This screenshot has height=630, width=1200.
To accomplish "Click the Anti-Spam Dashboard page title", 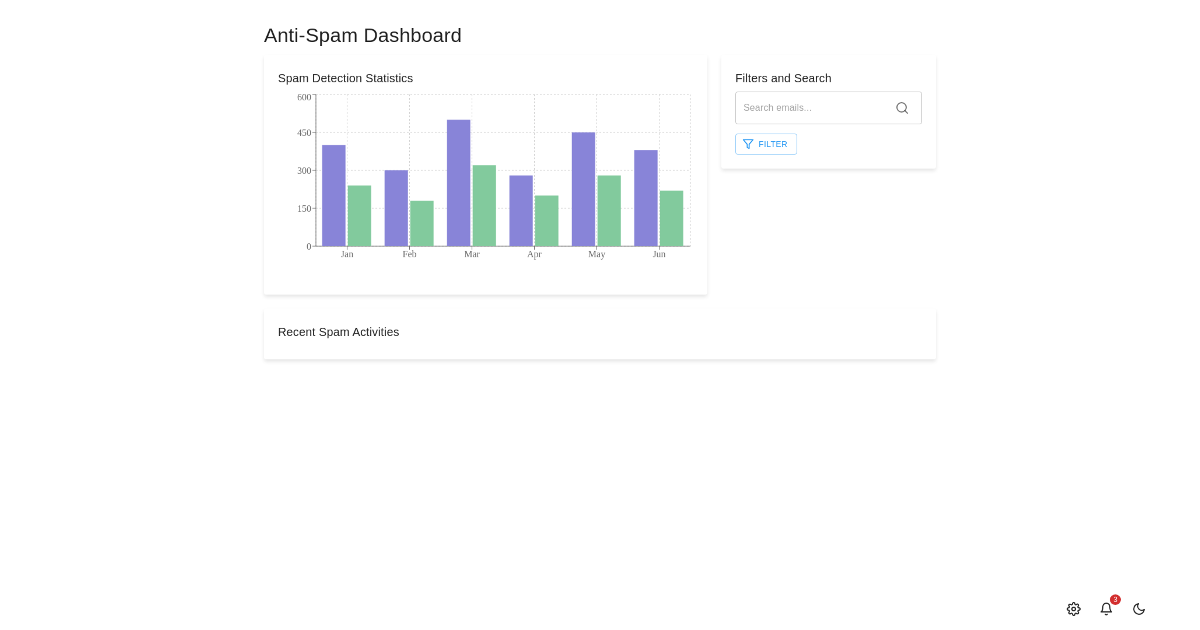I will 363,36.
